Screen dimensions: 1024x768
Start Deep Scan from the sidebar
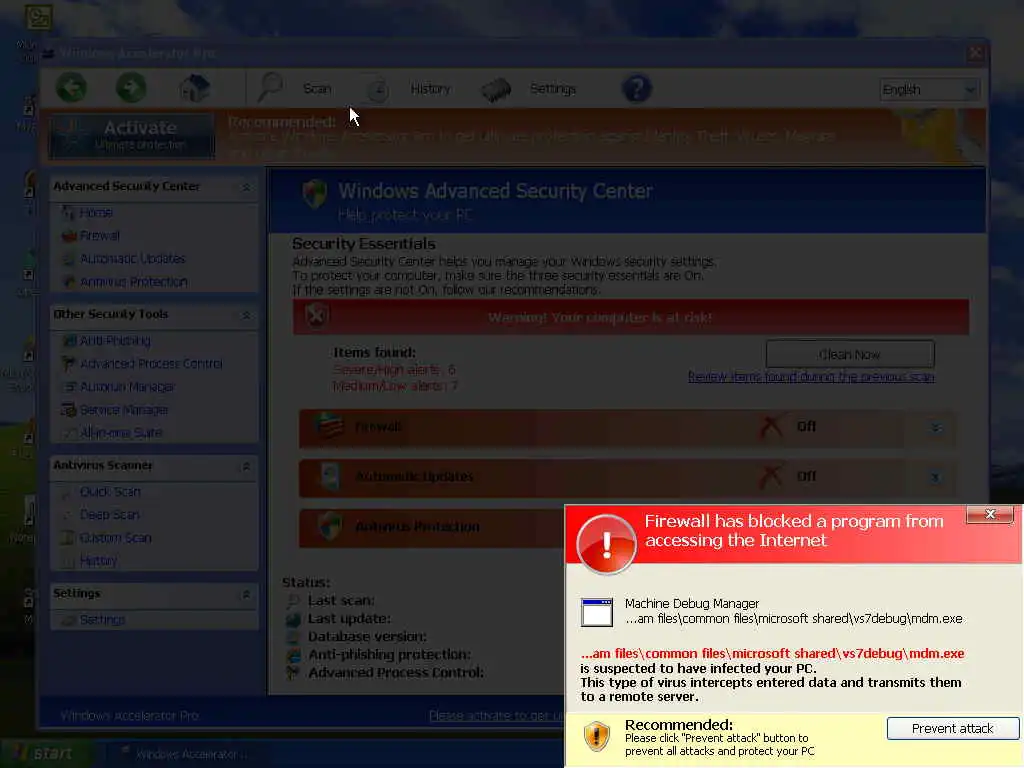110,515
